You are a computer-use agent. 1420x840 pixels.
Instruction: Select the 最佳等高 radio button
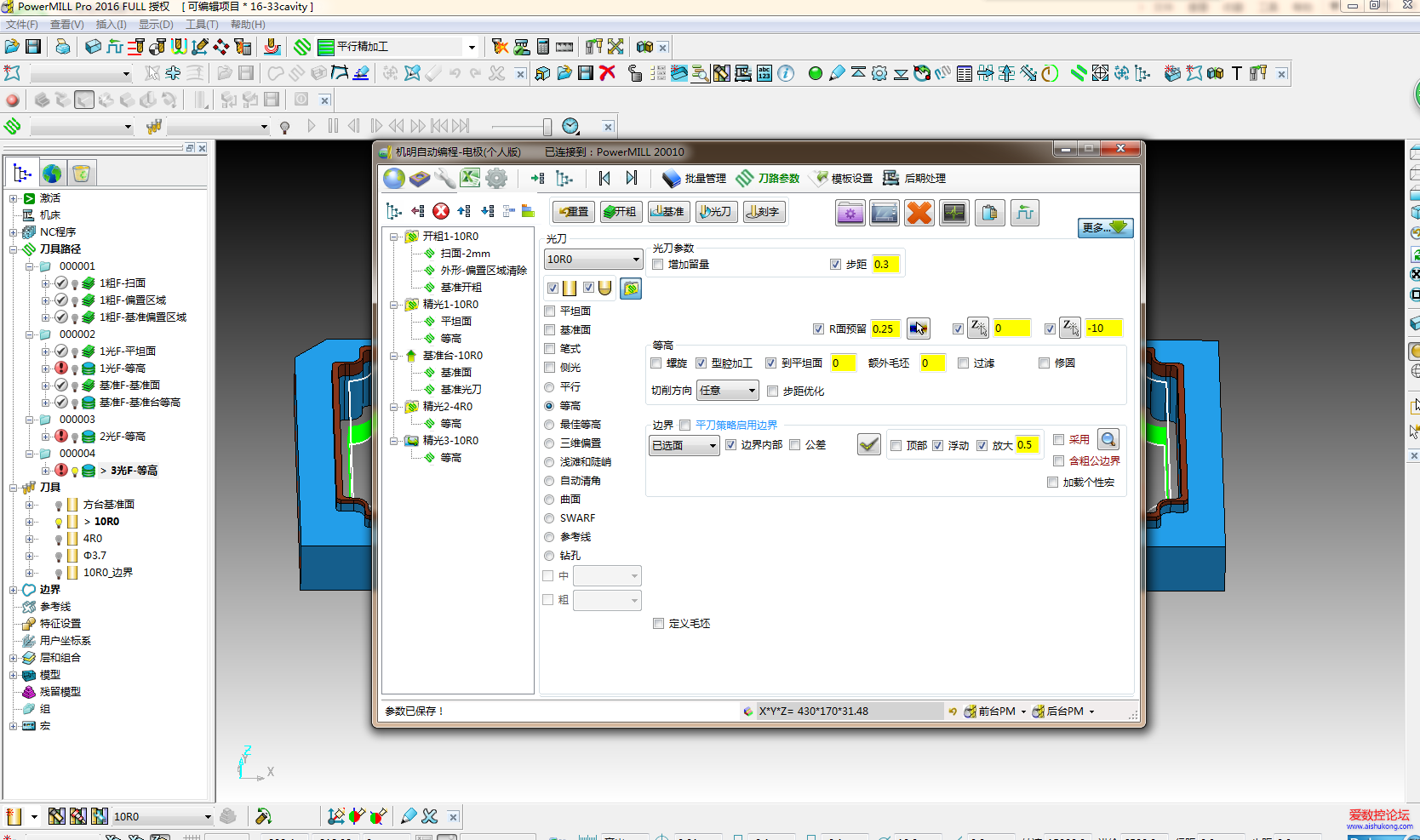[x=549, y=425]
